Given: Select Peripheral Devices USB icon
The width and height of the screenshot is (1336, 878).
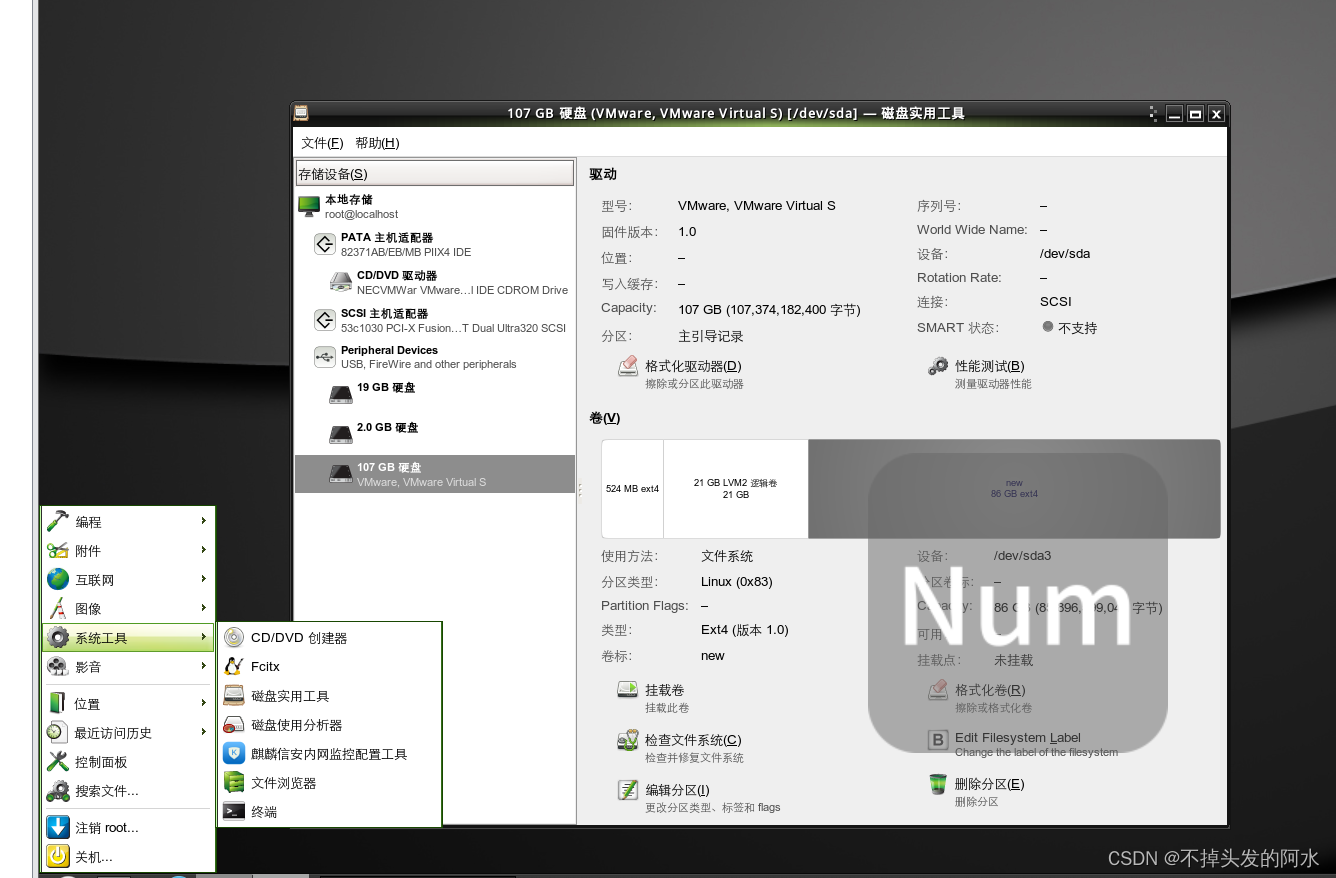Looking at the screenshot, I should click(x=324, y=357).
